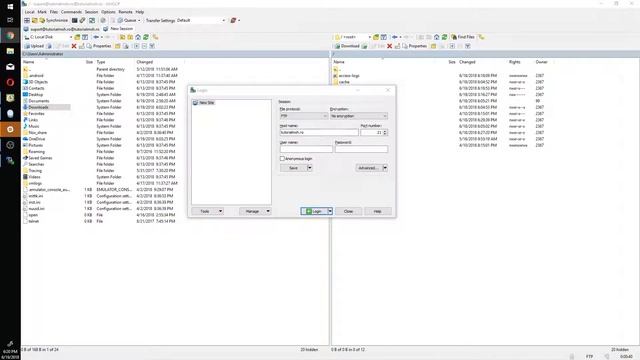640x360 pixels.
Task: Click the Task View icon in taskbar
Action: point(10,20)
